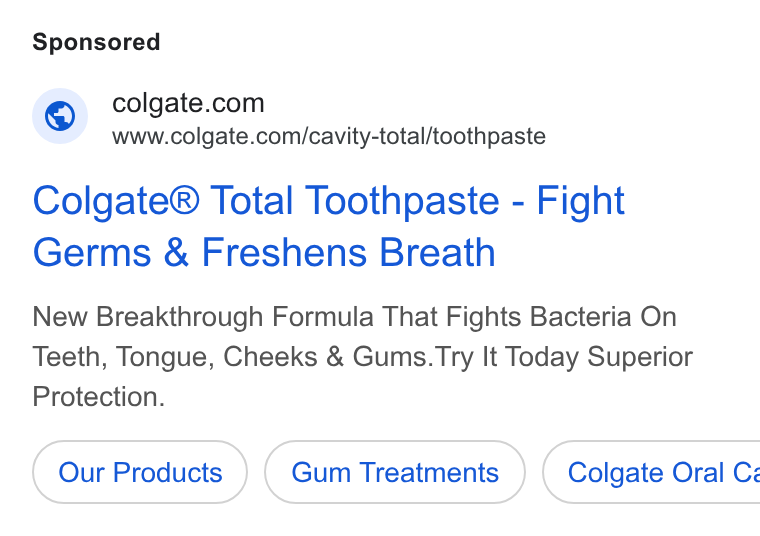
Task: Click the Teeth, Tongue, Cheeks text
Action: pos(175,358)
